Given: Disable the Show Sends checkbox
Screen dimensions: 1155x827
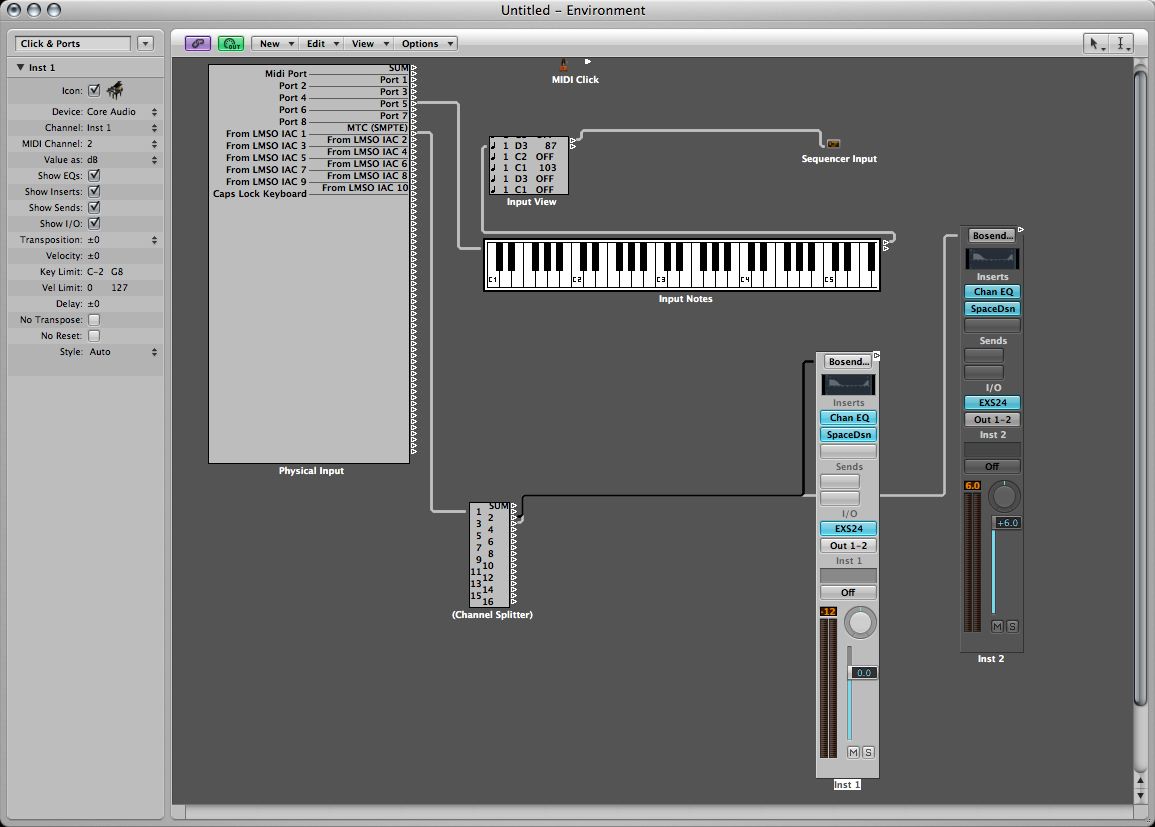Looking at the screenshot, I should click(94, 208).
